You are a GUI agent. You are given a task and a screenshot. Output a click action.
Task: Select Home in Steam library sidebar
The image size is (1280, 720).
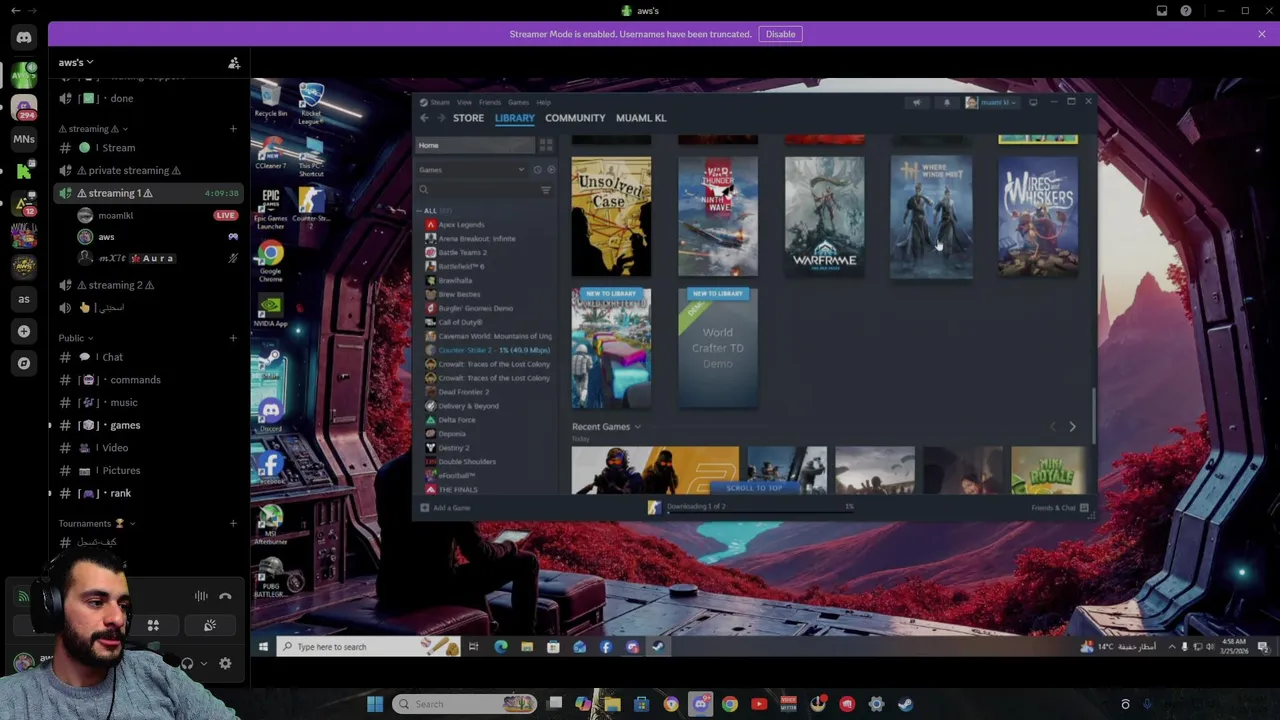[476, 145]
